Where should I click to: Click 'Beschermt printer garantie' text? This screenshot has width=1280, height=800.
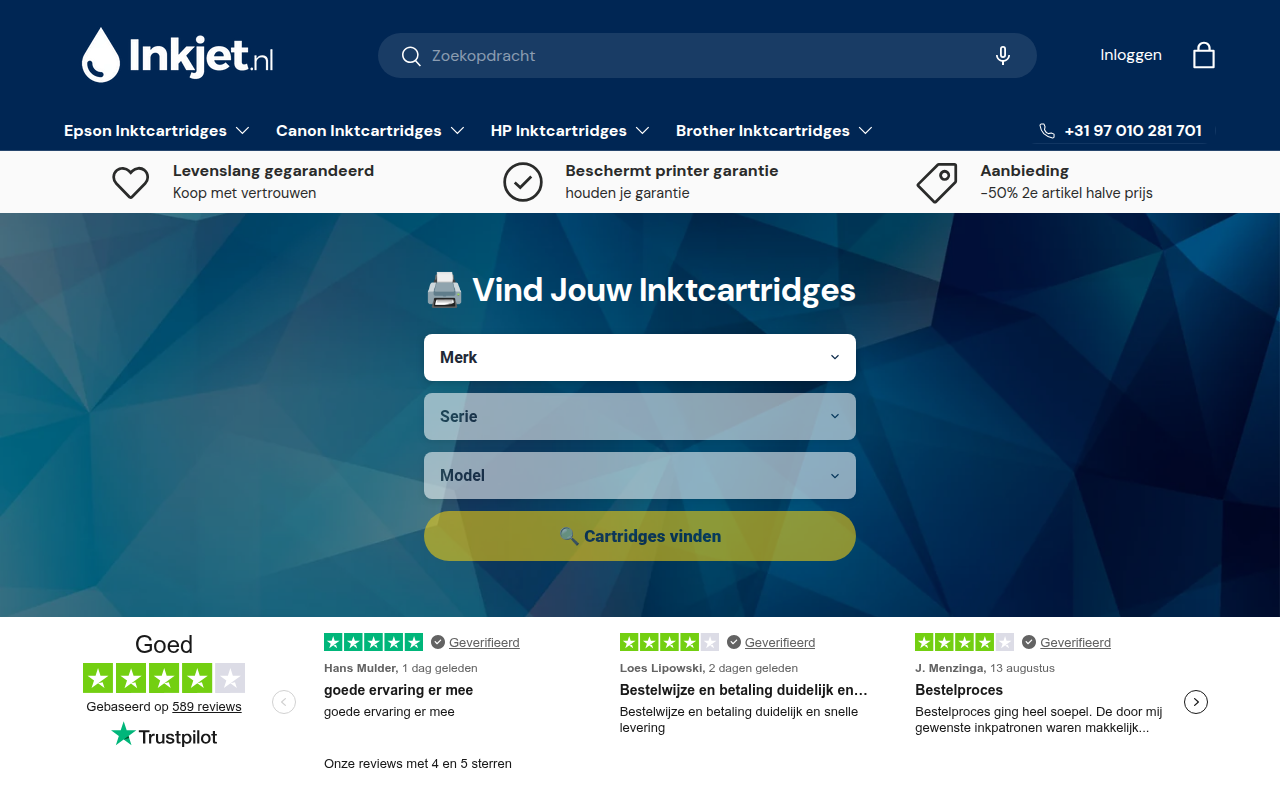tap(672, 171)
